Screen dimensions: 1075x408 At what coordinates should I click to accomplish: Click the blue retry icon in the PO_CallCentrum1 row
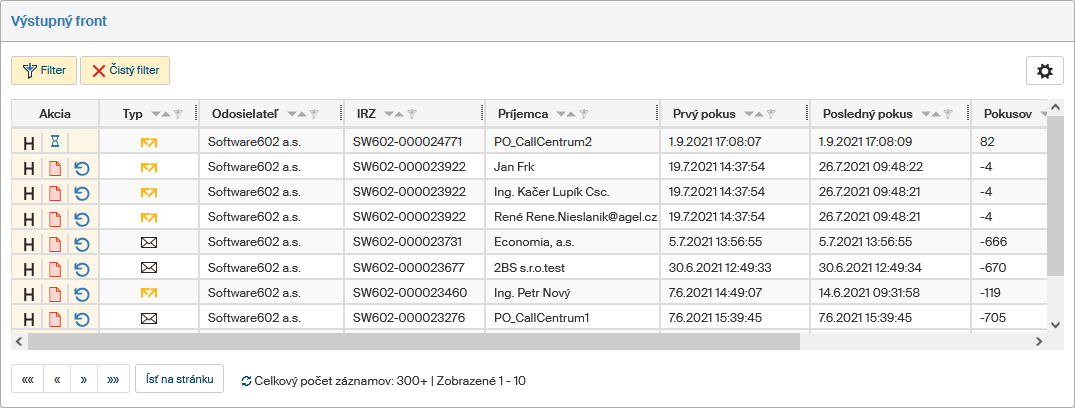[82, 319]
